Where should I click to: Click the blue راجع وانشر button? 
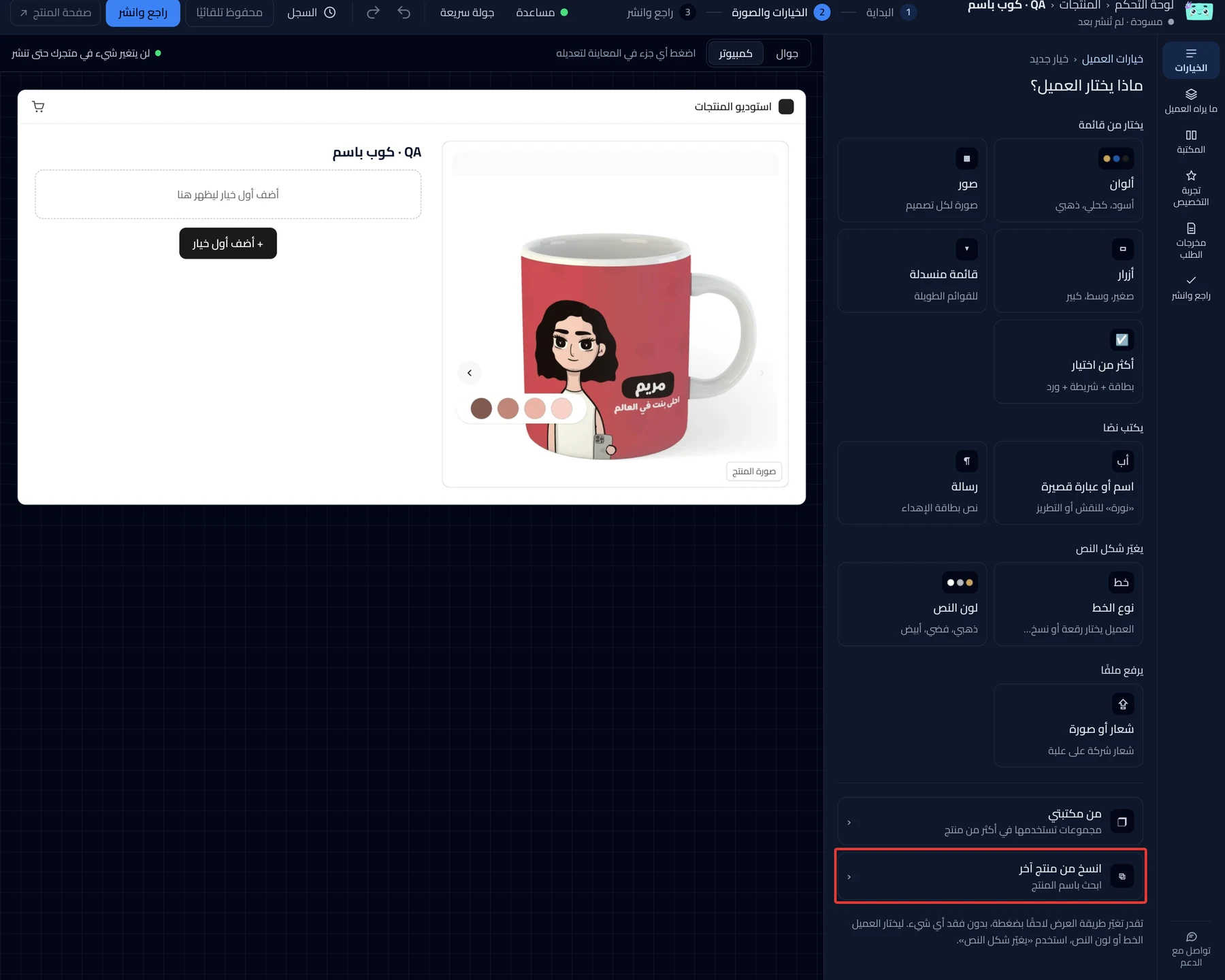(x=143, y=12)
